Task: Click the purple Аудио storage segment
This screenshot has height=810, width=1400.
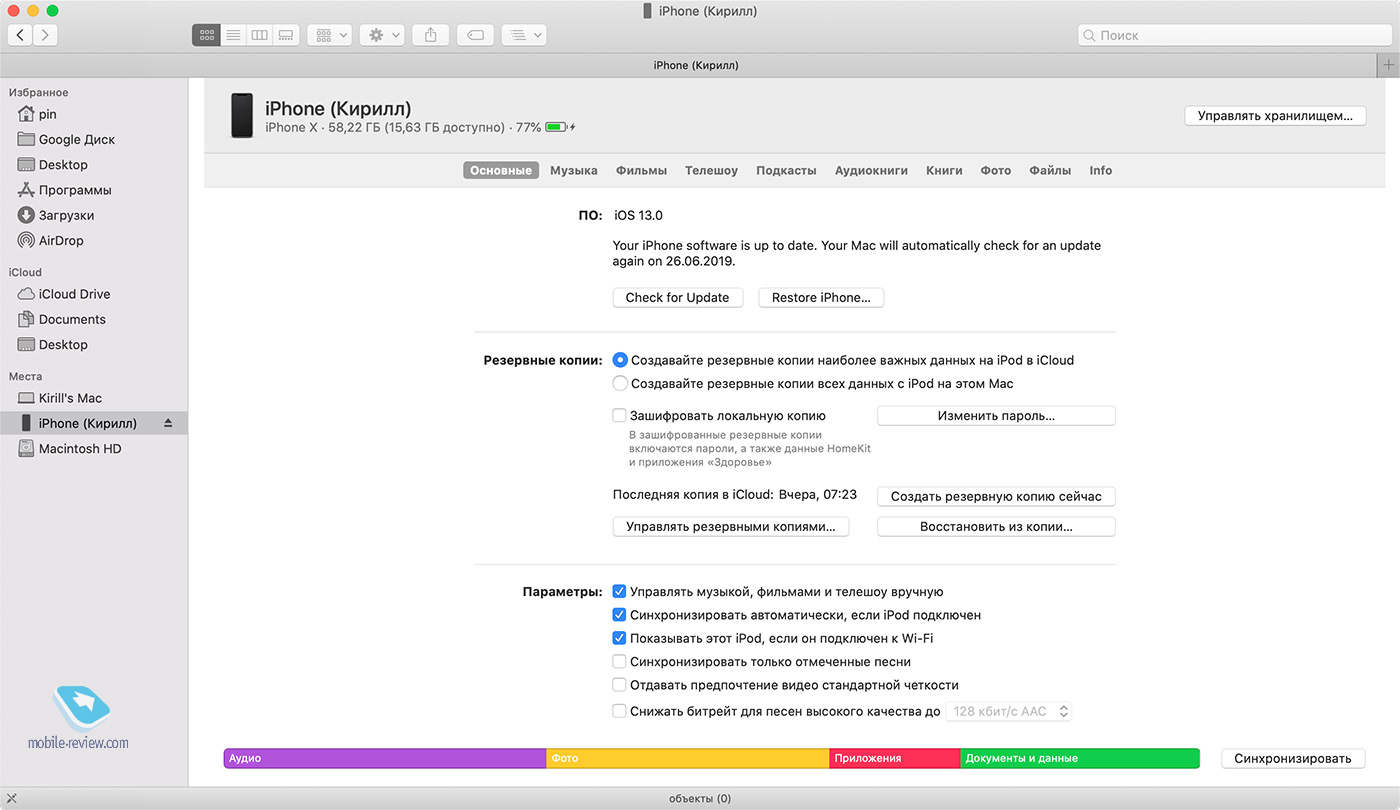Action: [x=385, y=758]
